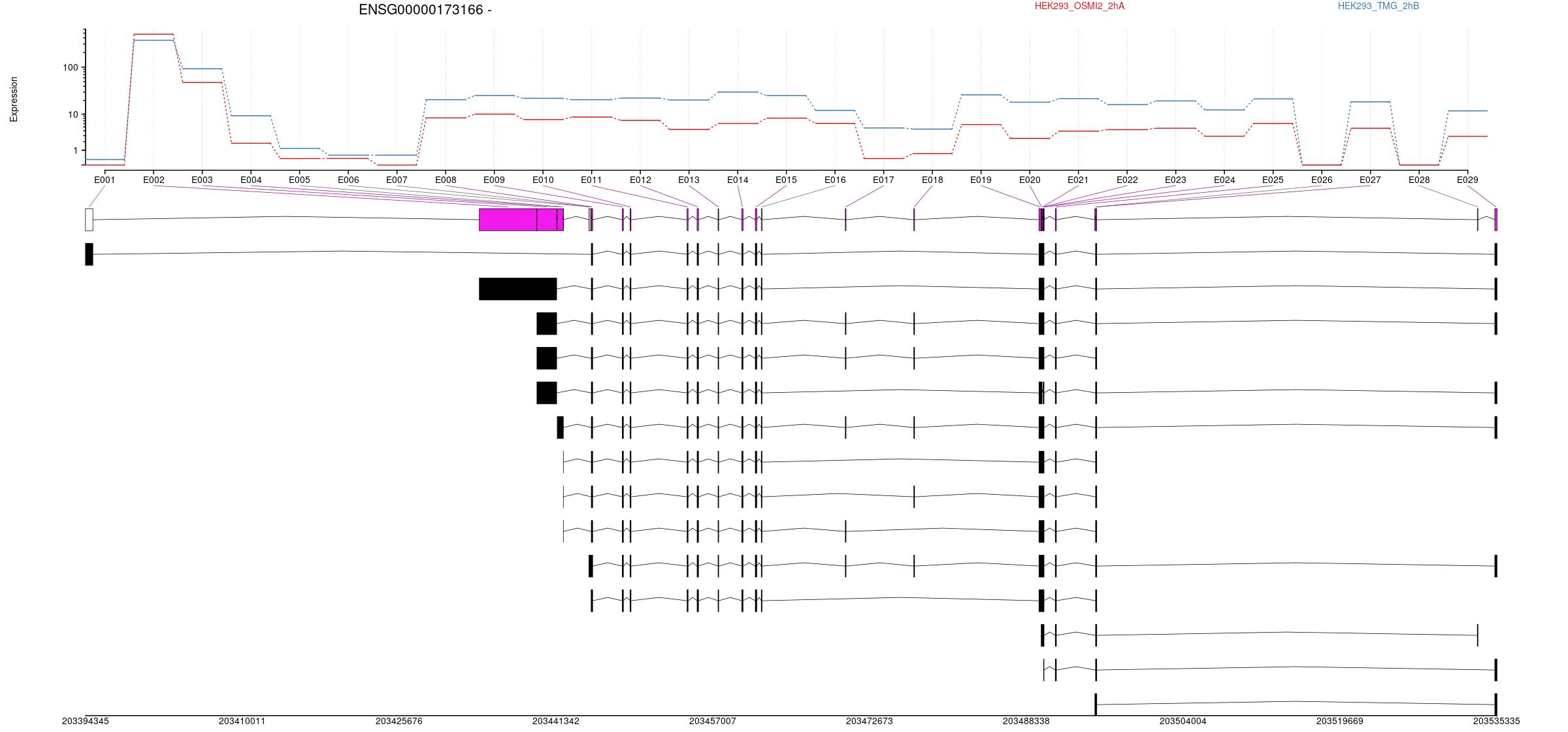Click exon label E019
1568x732 pixels.
tap(981, 180)
